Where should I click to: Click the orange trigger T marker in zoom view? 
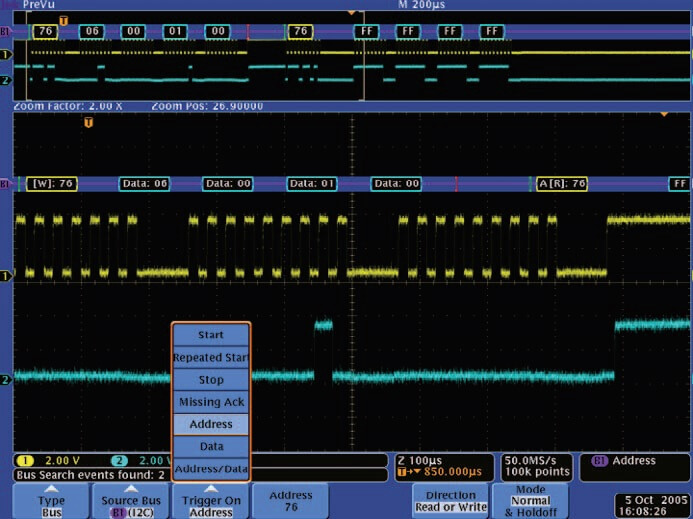click(88, 122)
